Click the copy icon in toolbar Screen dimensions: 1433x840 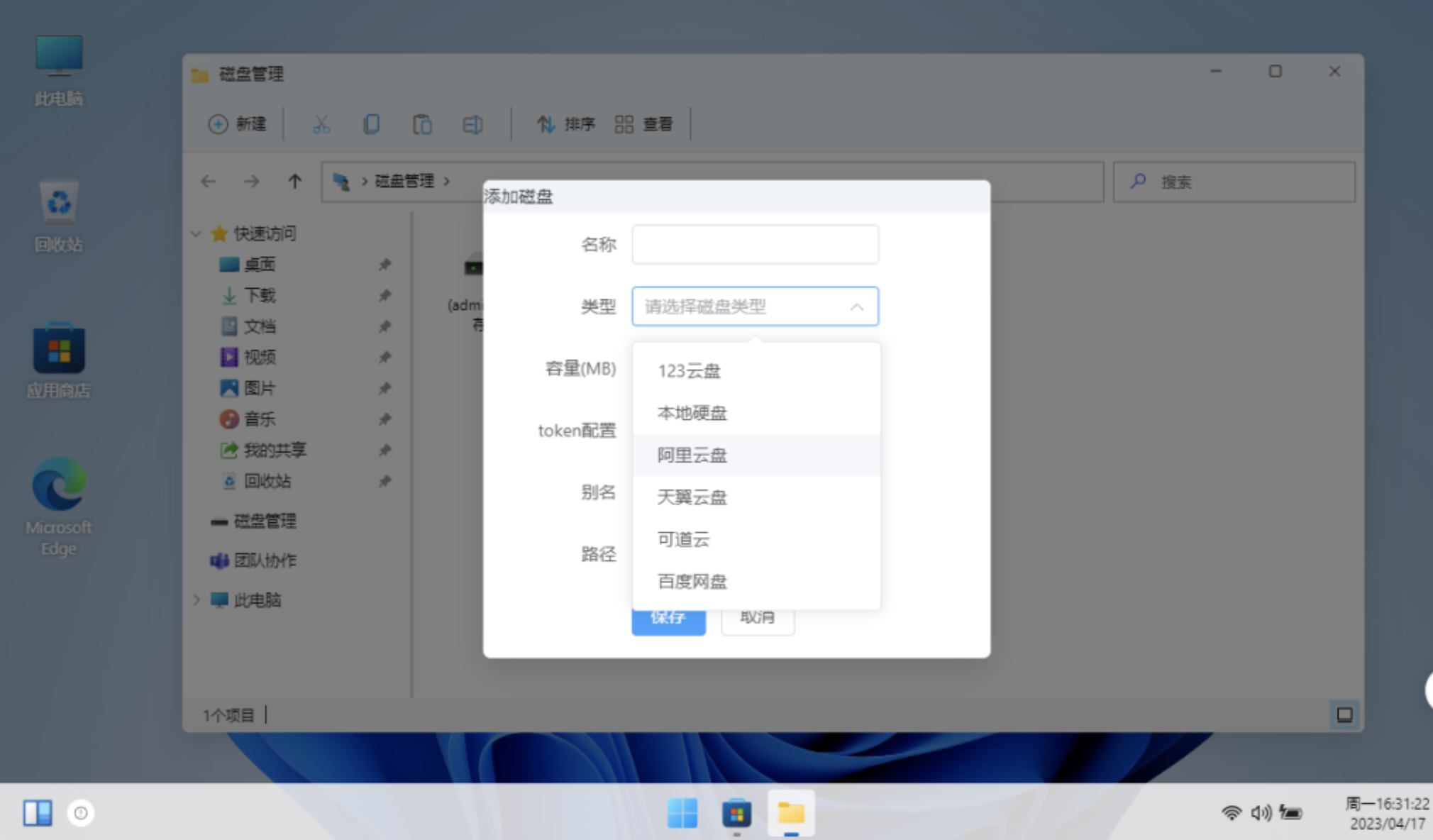point(371,125)
